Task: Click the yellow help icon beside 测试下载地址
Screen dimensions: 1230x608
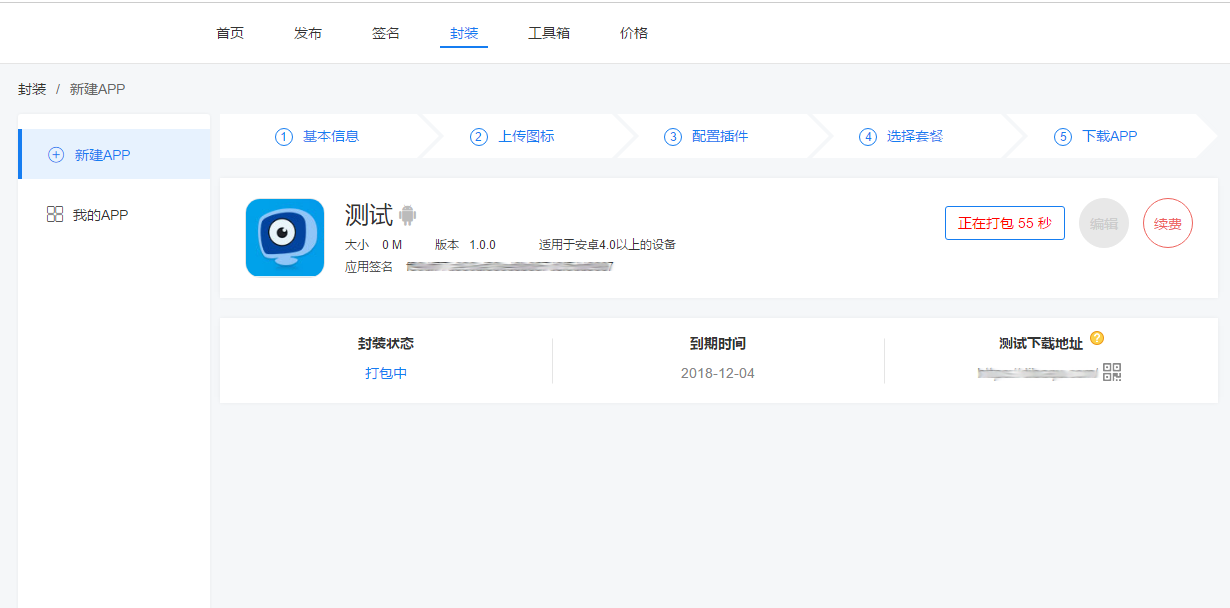Action: click(x=1097, y=338)
